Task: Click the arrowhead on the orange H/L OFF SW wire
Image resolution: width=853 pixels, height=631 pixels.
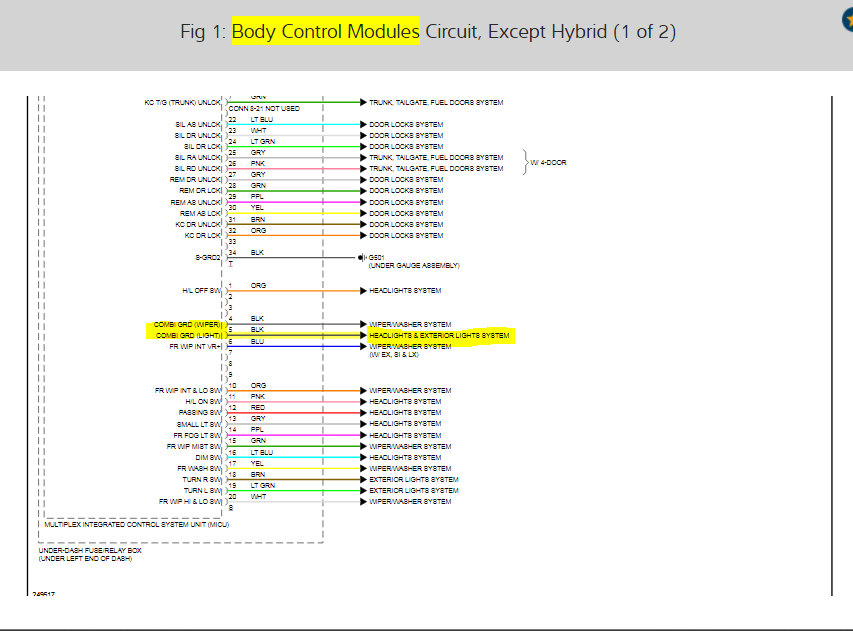Action: click(363, 291)
